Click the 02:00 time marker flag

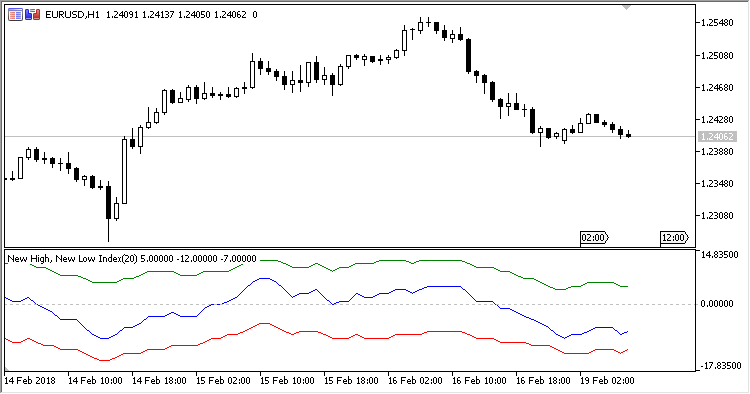coord(594,238)
